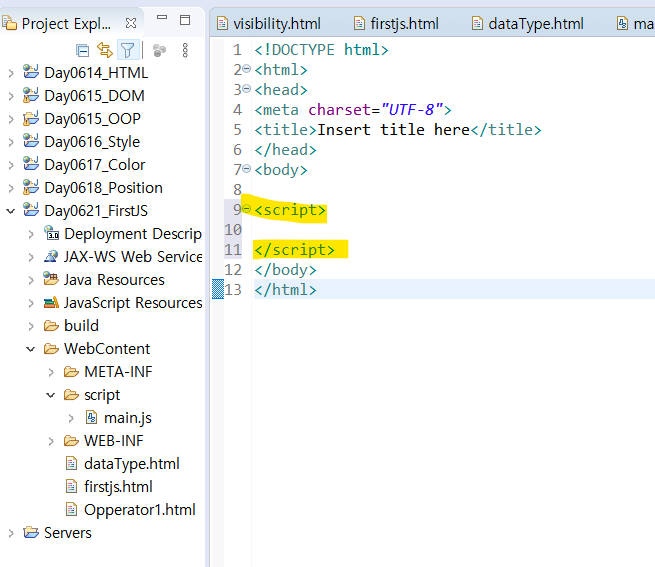The width and height of the screenshot is (655, 567).
Task: Click the Day0618_Position project icon
Action: pyautogui.click(x=31, y=187)
